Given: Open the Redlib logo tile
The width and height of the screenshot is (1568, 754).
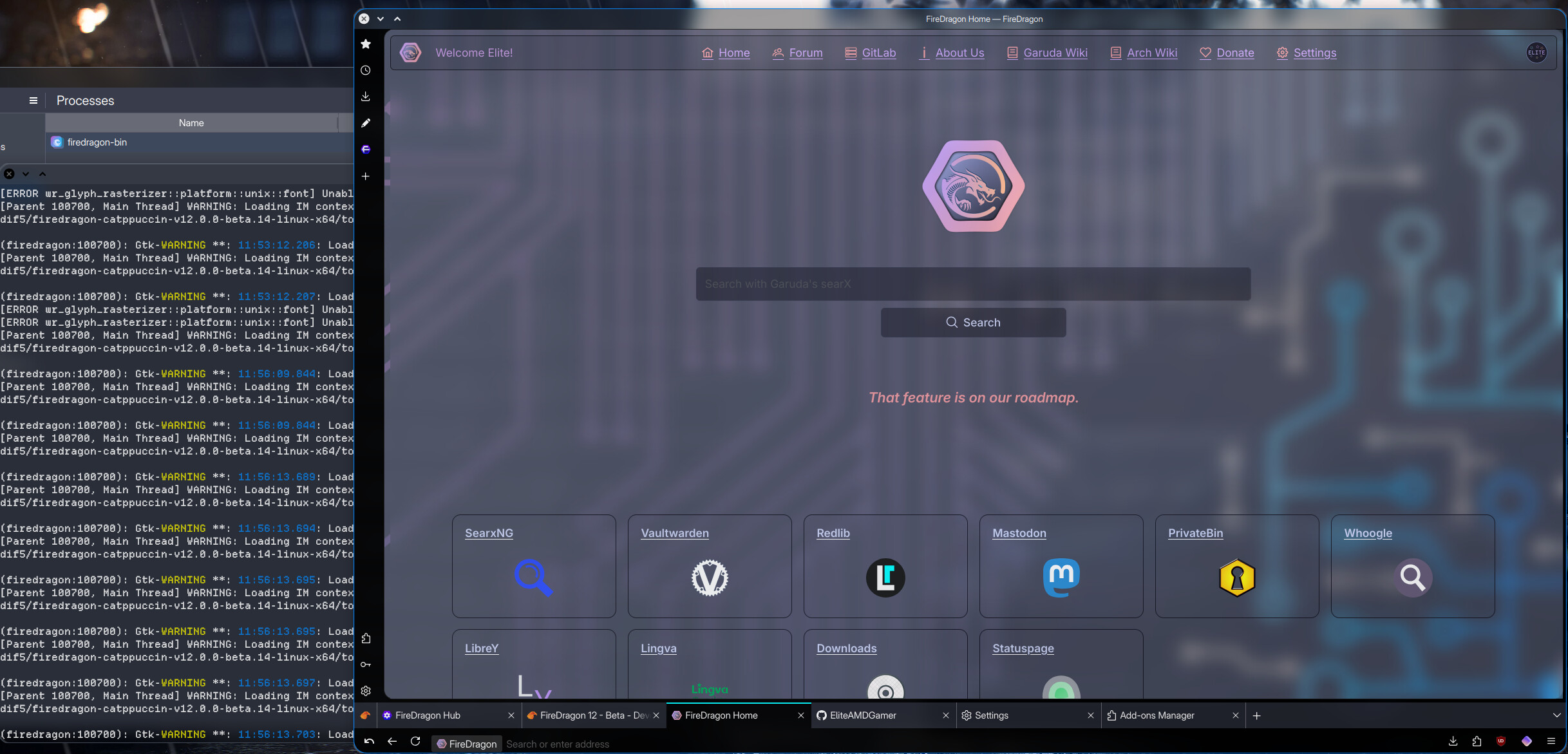Looking at the screenshot, I should 885,578.
